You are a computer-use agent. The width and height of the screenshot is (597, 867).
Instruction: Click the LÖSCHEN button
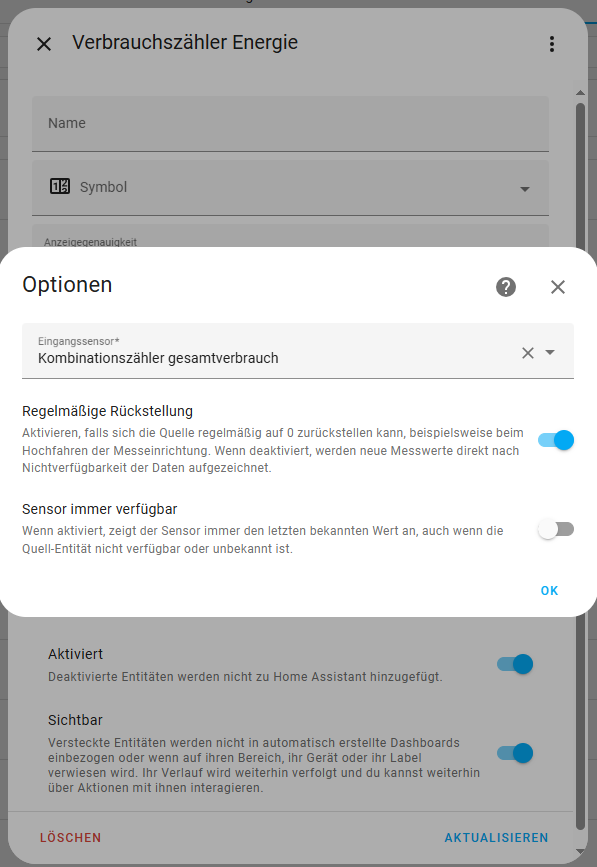click(x=70, y=838)
